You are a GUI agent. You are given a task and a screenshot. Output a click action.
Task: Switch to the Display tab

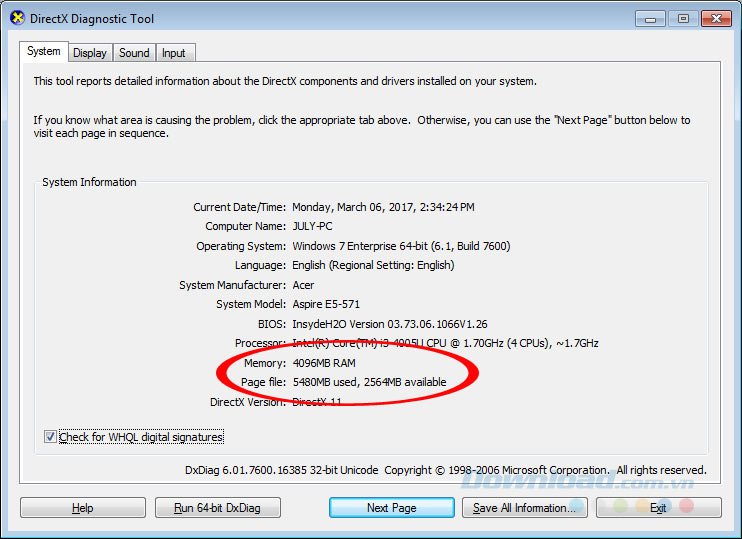pos(90,53)
